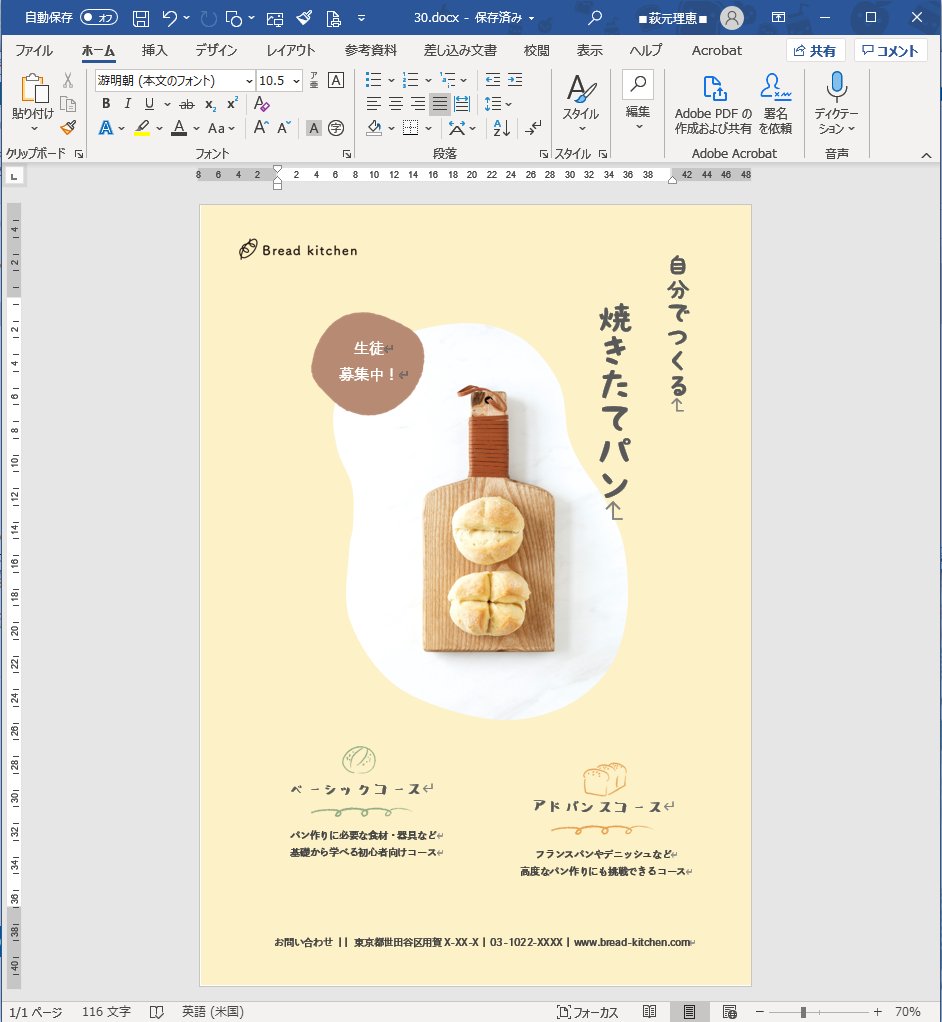Apply yellow text highlight color

[x=142, y=128]
